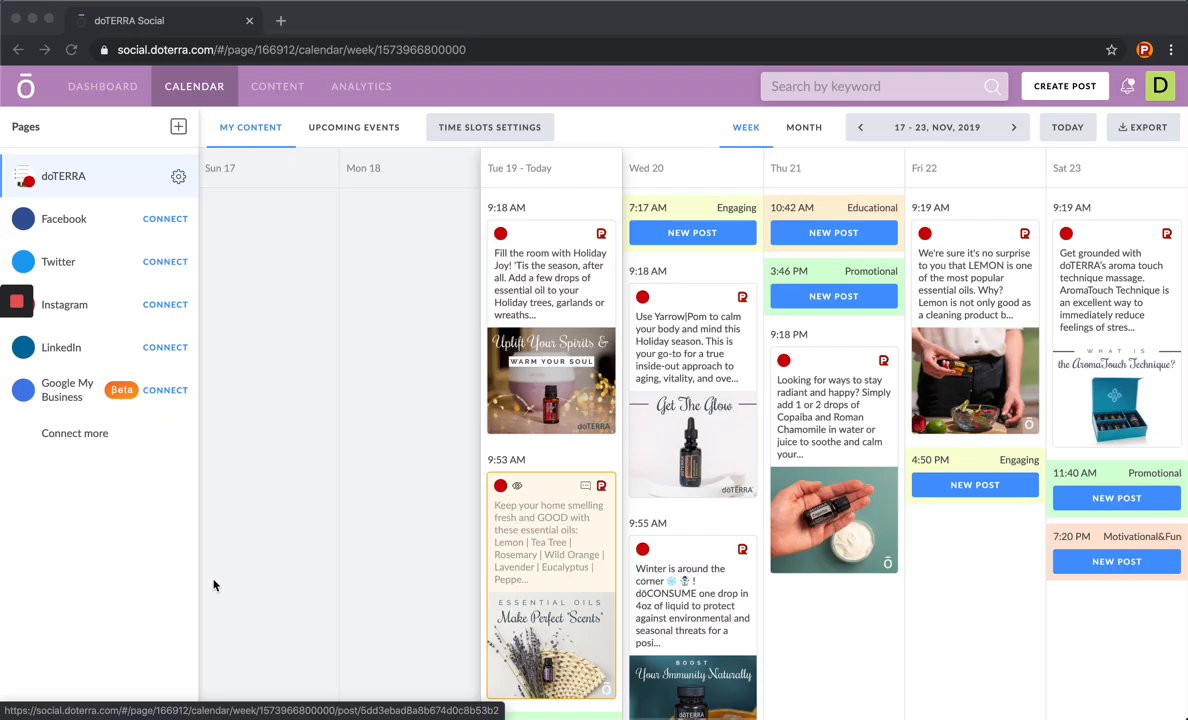Screen dimensions: 1188x720
Task: Open the Dashboard tab
Action: [x=103, y=86]
